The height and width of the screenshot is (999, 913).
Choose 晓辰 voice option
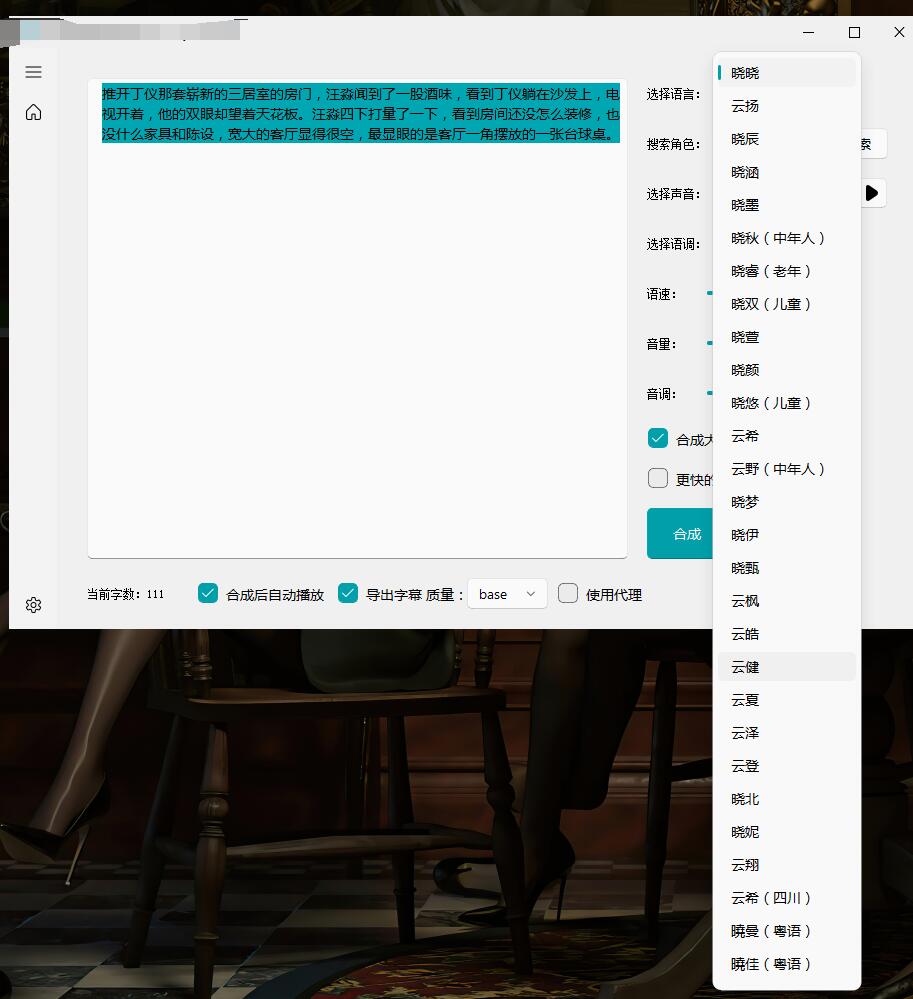click(787, 139)
